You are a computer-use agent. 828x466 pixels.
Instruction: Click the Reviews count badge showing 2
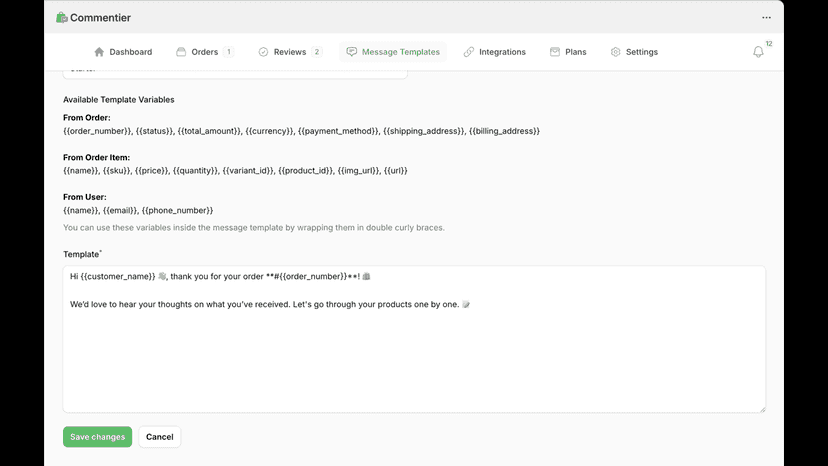click(317, 52)
